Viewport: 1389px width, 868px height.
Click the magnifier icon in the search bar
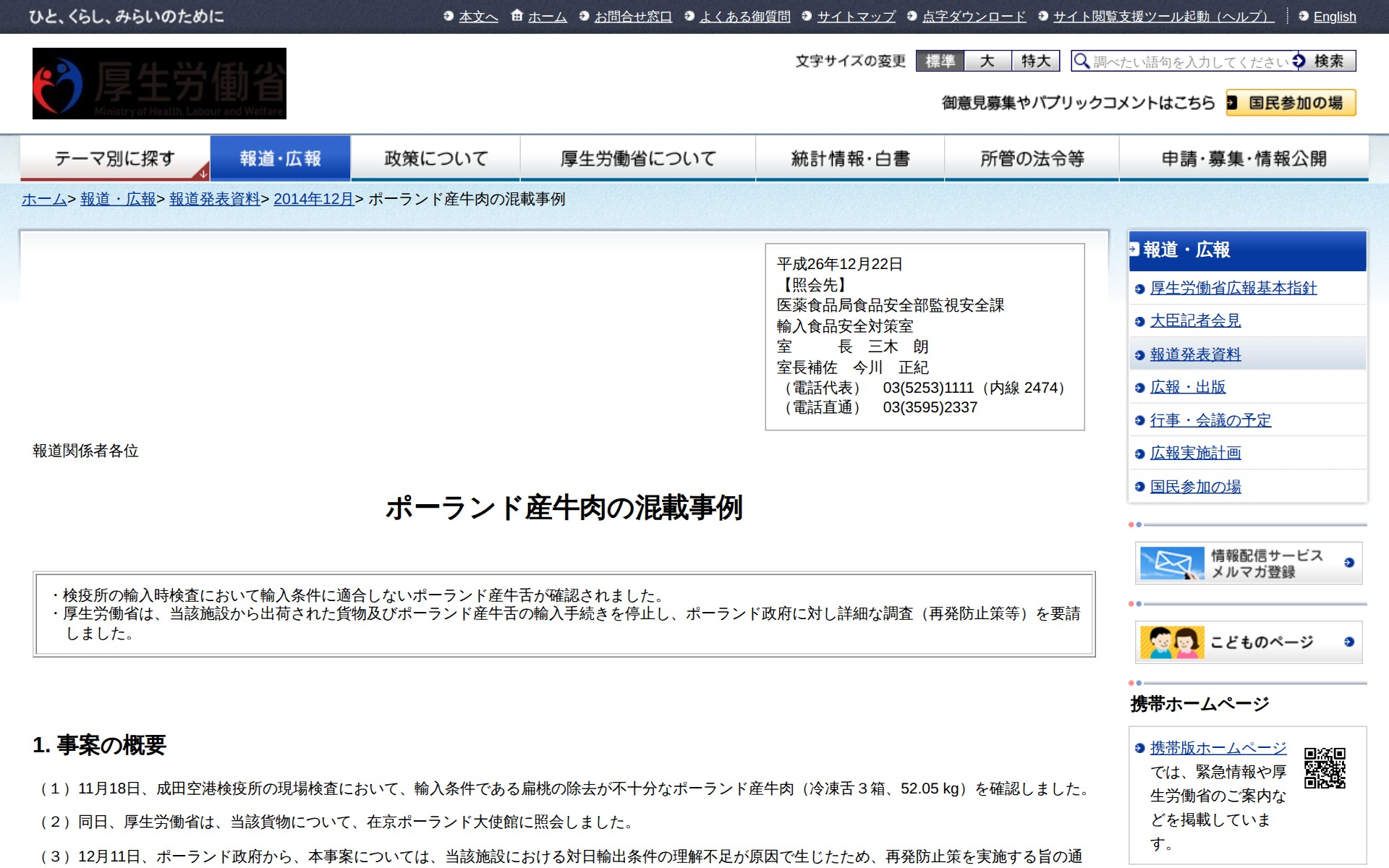(x=1082, y=61)
